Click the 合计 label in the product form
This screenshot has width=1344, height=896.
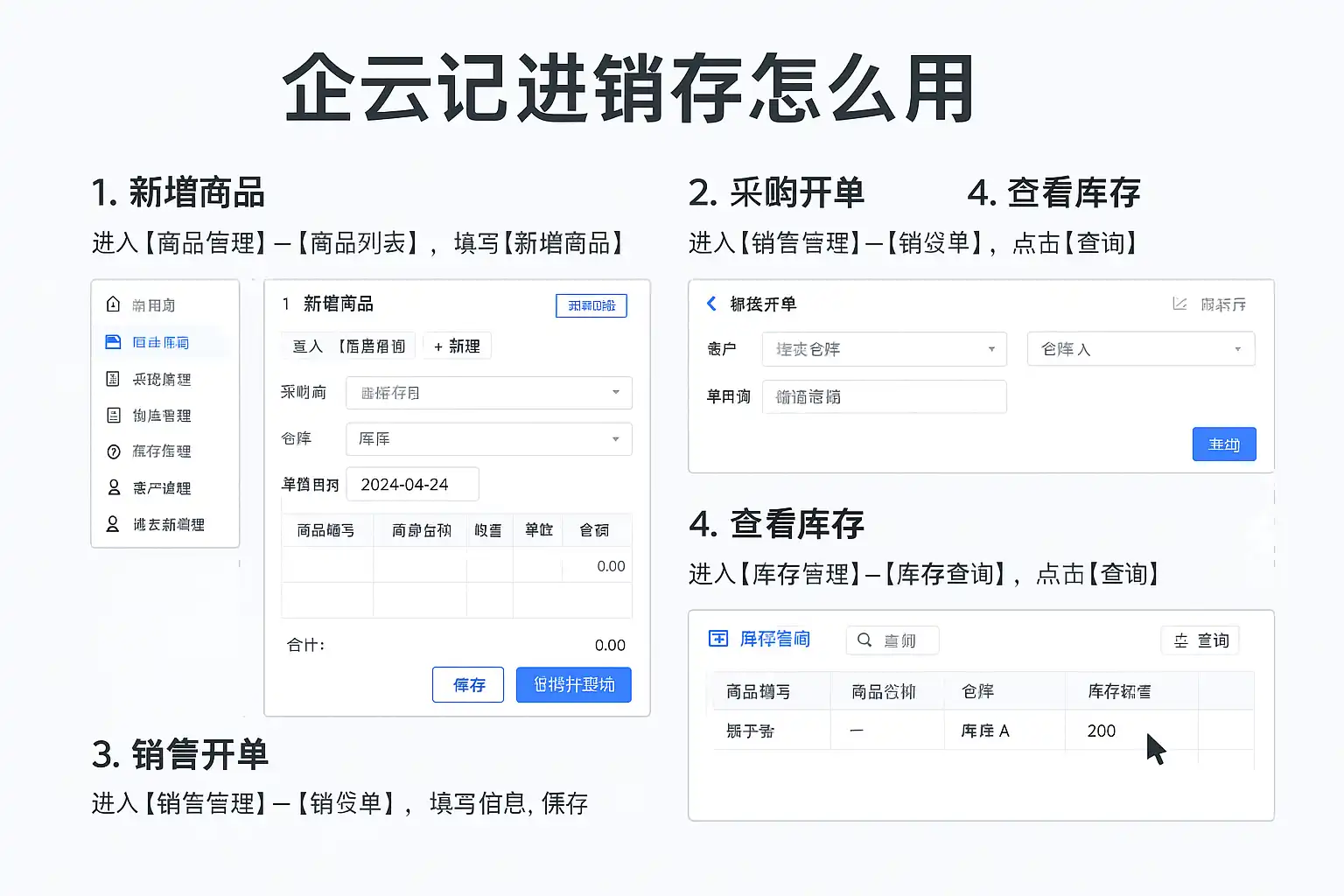[306, 645]
